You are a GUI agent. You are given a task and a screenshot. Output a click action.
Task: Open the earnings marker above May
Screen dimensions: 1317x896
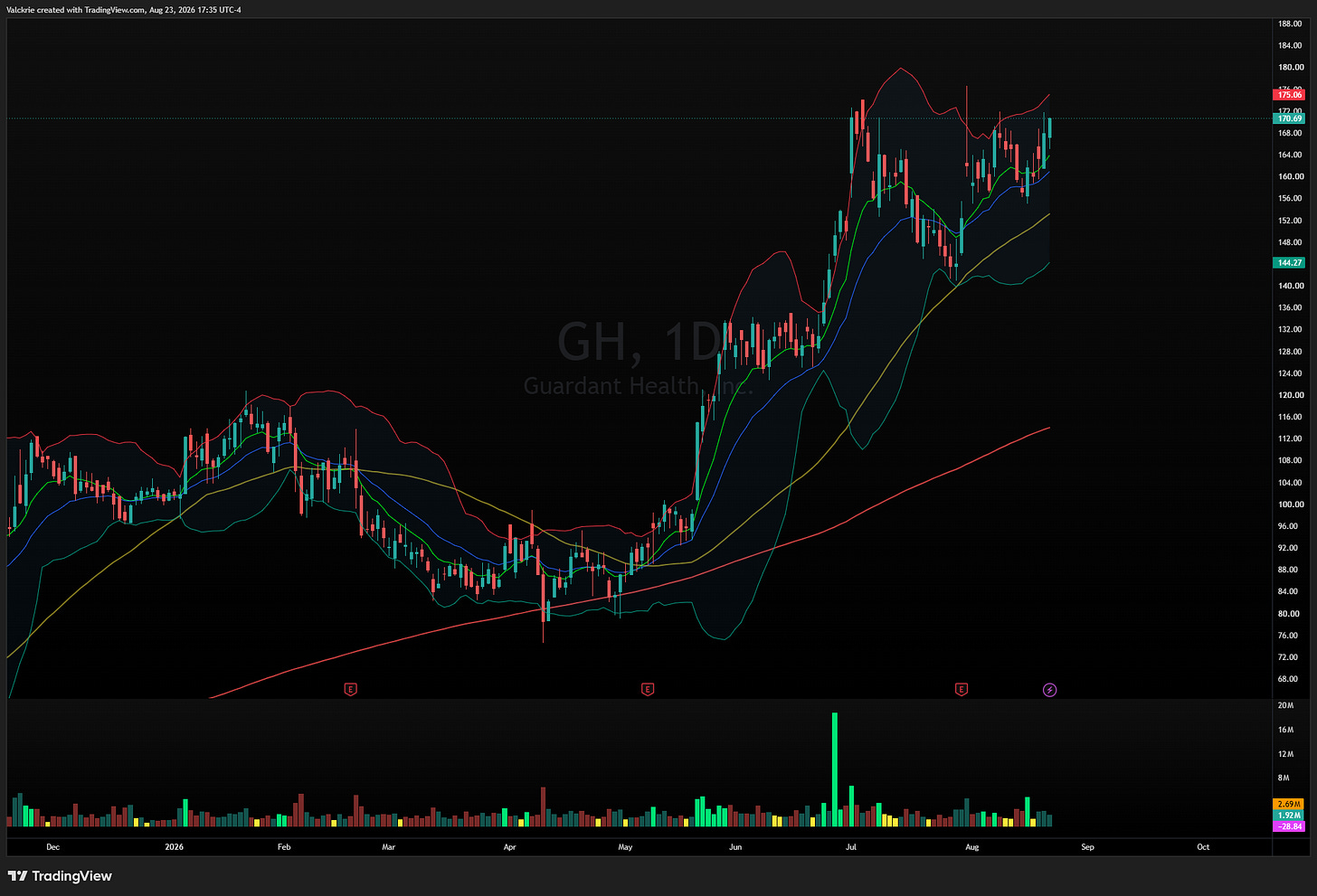(648, 690)
